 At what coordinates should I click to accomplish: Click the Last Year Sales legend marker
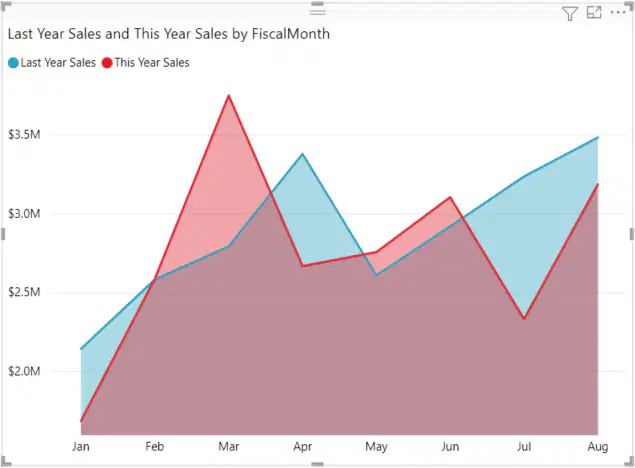click(13, 63)
